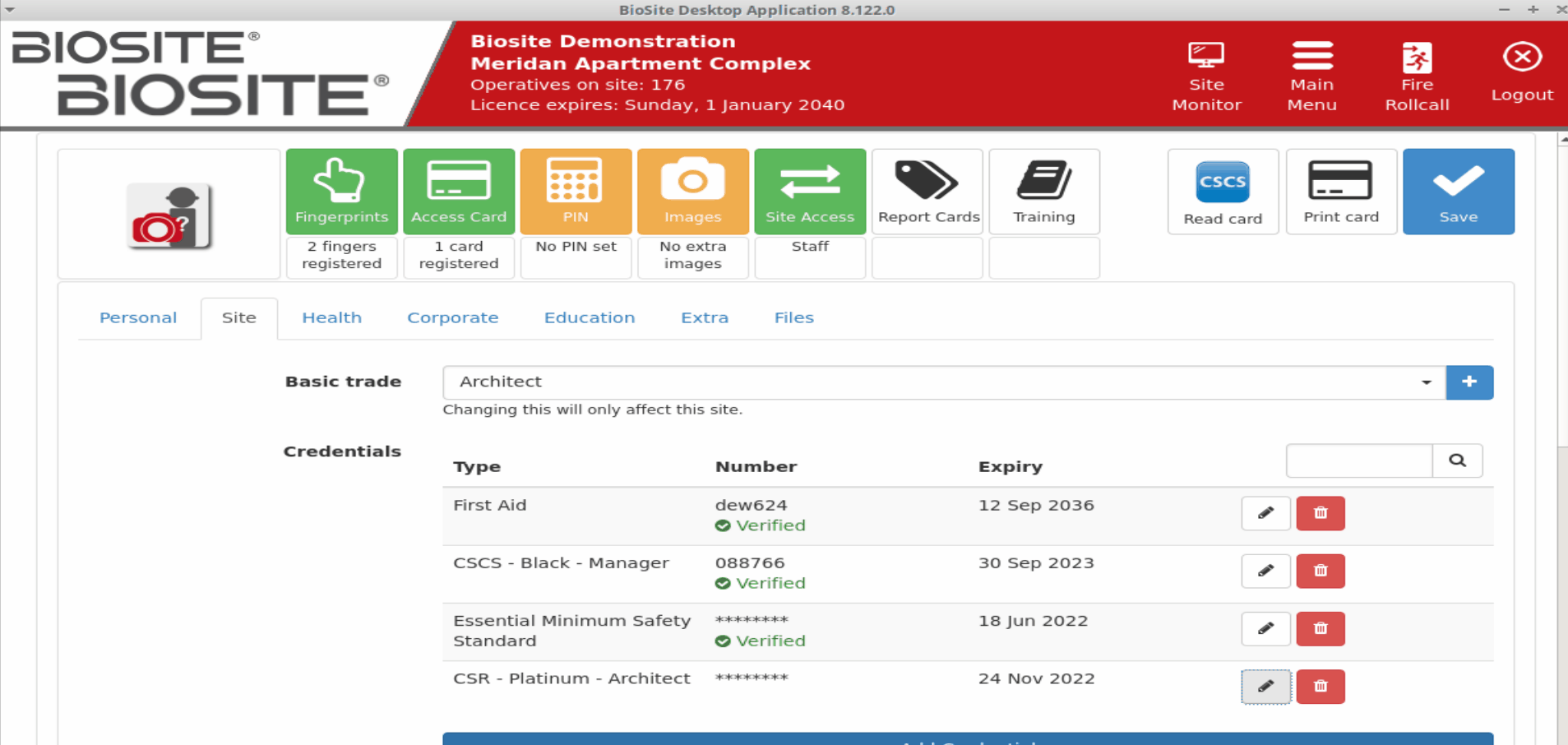The image size is (1568, 745).
Task: Click the 'dew624' credential number
Action: click(751, 505)
